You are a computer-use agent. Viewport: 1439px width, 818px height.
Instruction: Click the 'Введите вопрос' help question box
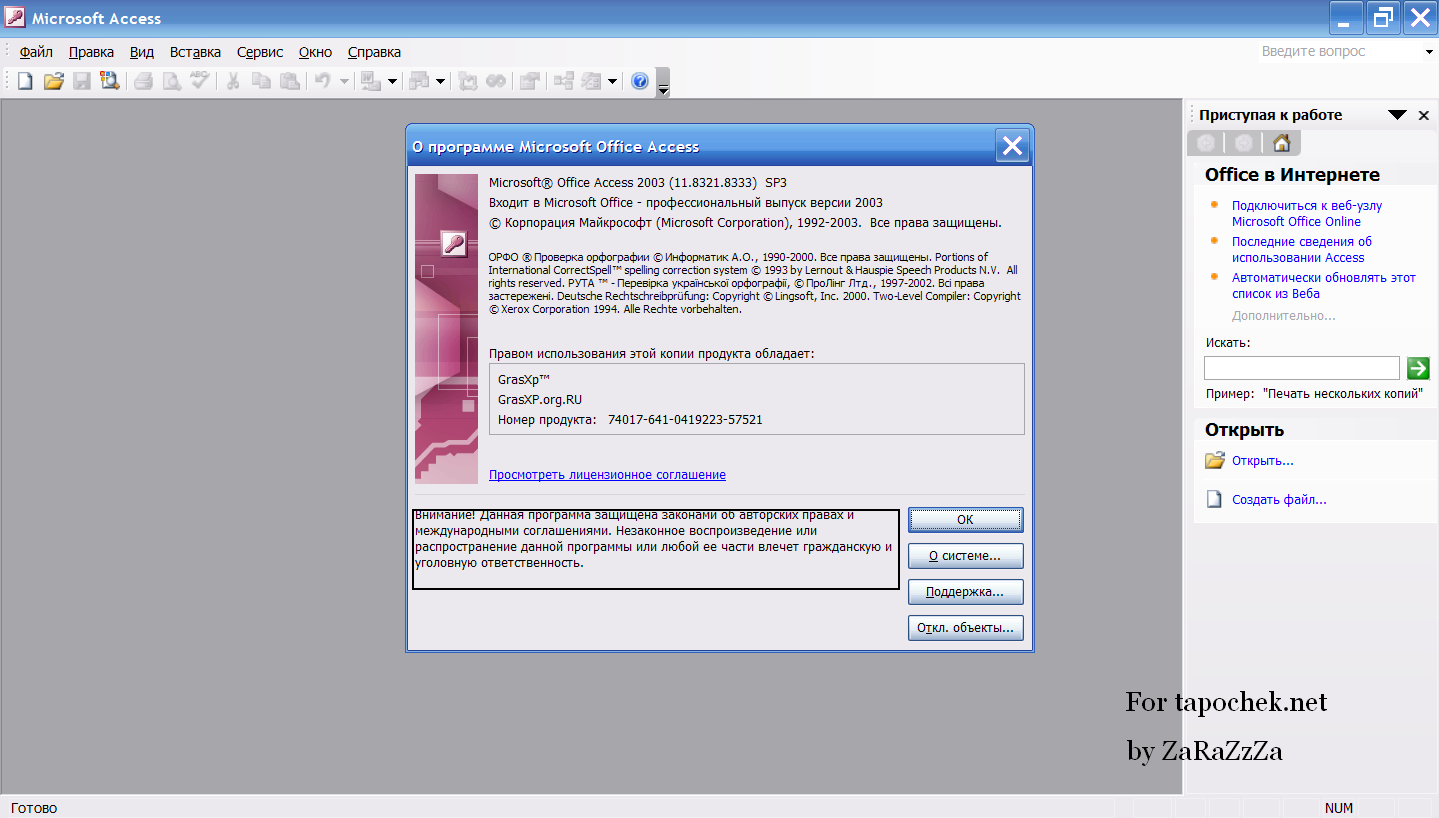click(1339, 52)
